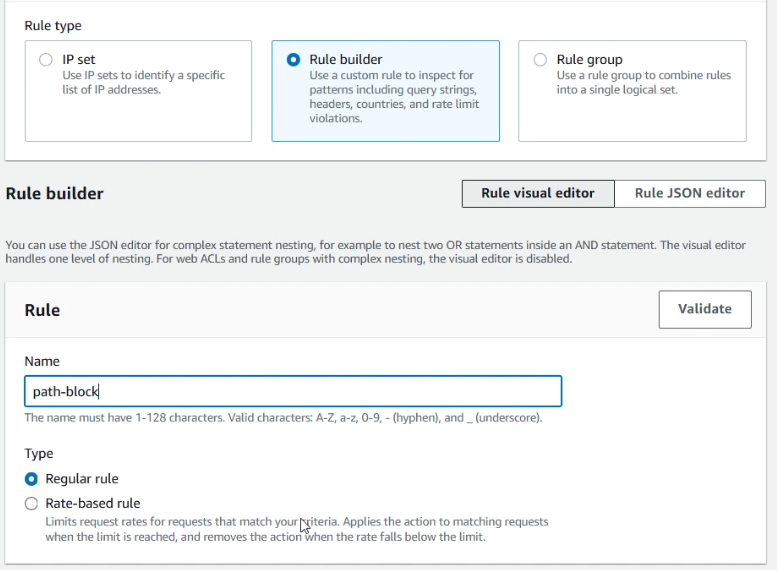
Task: Switch to the Rule visual editor tab
Action: click(x=538, y=193)
